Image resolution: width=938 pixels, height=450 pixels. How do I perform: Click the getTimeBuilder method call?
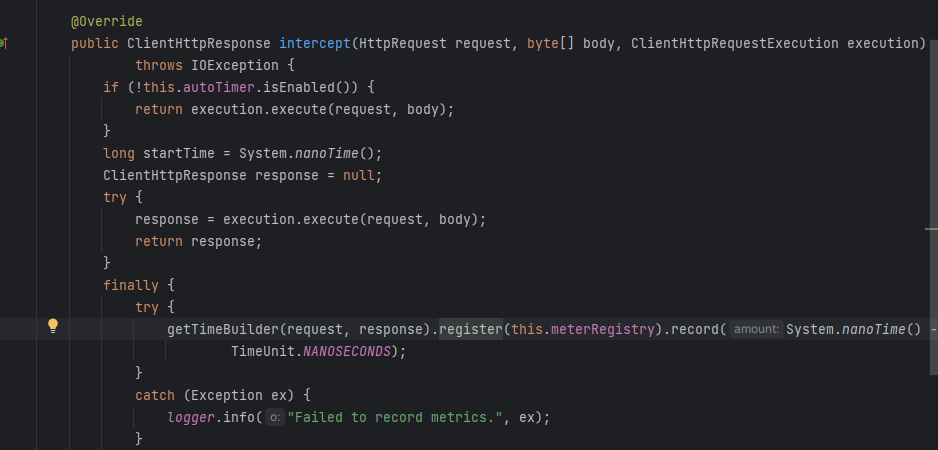[223, 329]
